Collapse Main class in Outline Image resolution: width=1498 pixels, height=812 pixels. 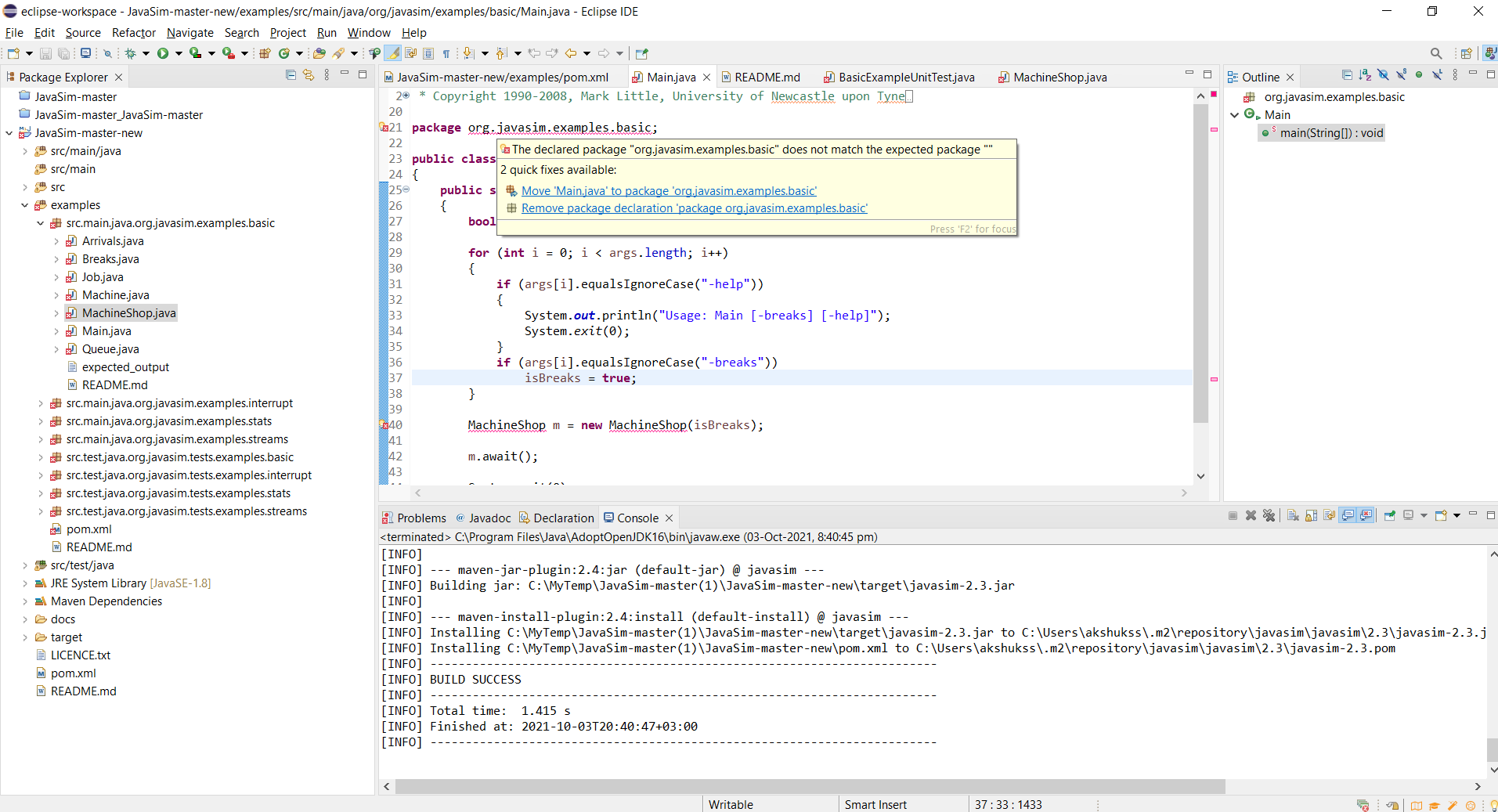[x=1235, y=115]
